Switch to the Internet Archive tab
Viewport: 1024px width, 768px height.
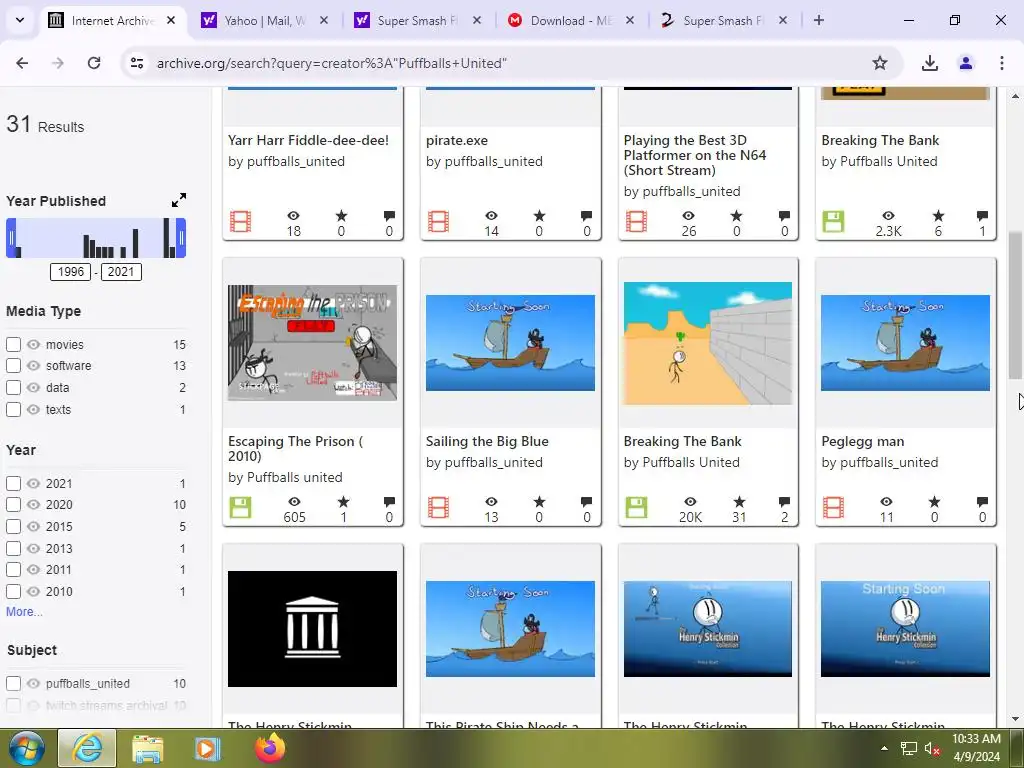pyautogui.click(x=112, y=20)
